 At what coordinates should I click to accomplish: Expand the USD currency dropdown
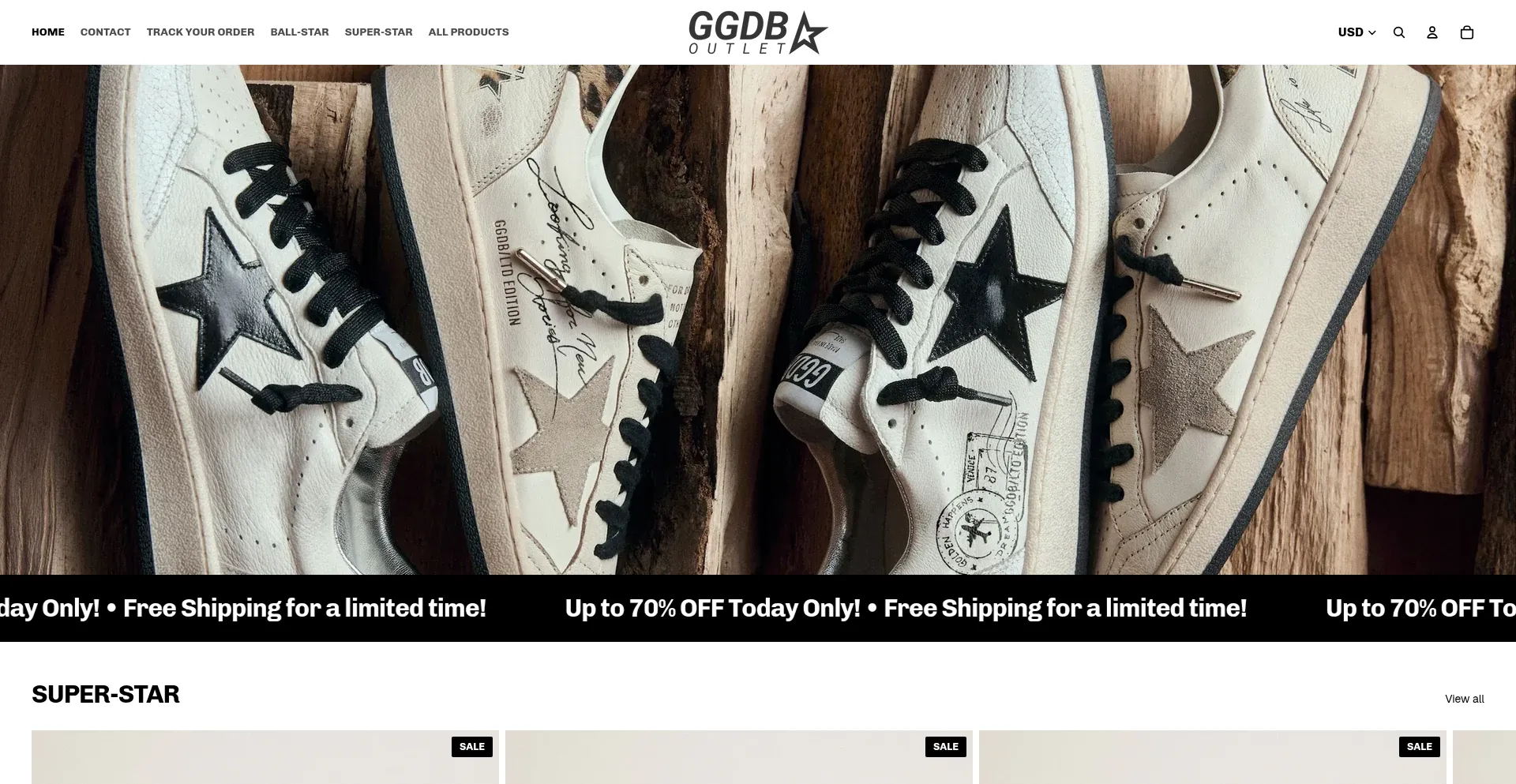[x=1357, y=32]
